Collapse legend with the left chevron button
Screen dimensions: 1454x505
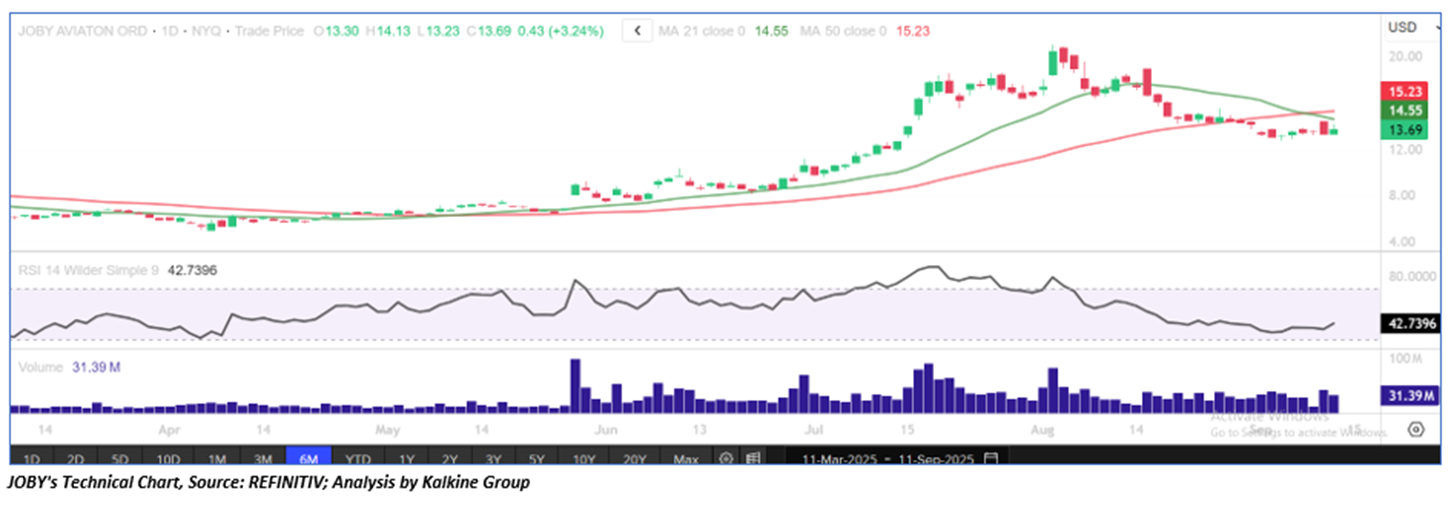(x=638, y=31)
